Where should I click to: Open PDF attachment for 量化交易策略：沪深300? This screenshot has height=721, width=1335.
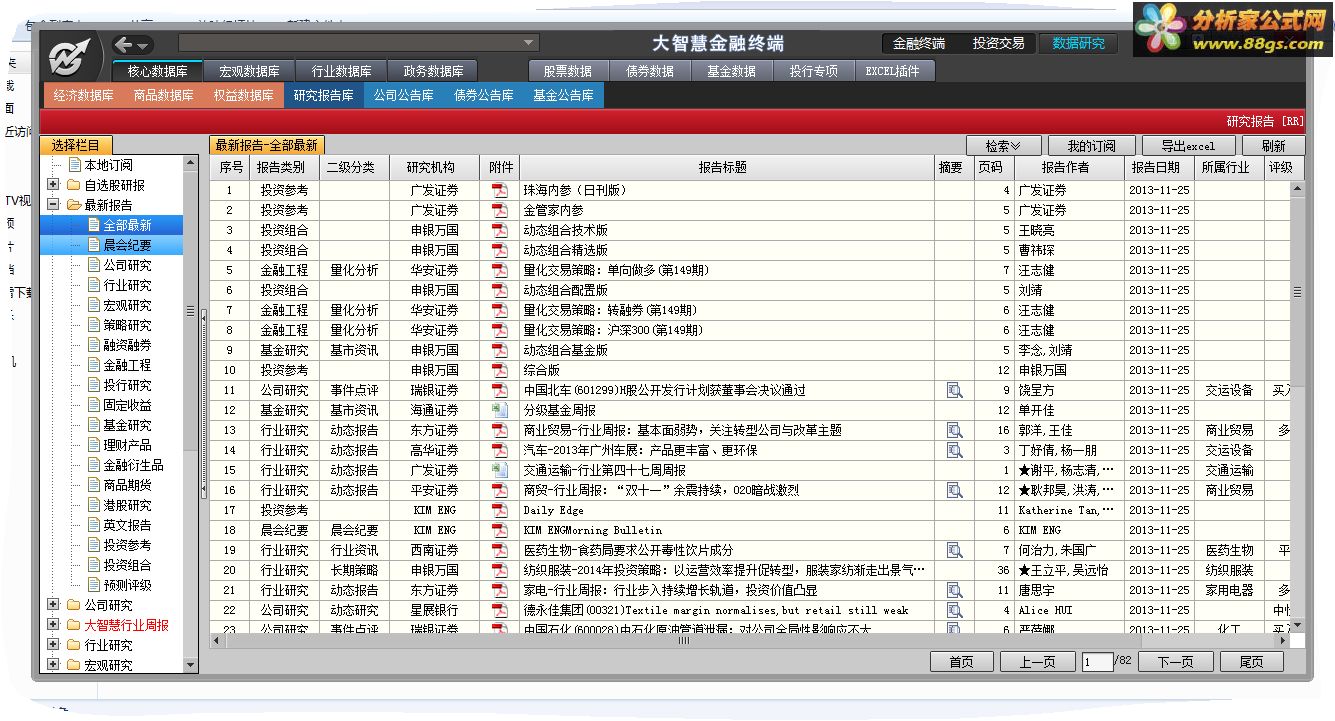[x=499, y=330]
